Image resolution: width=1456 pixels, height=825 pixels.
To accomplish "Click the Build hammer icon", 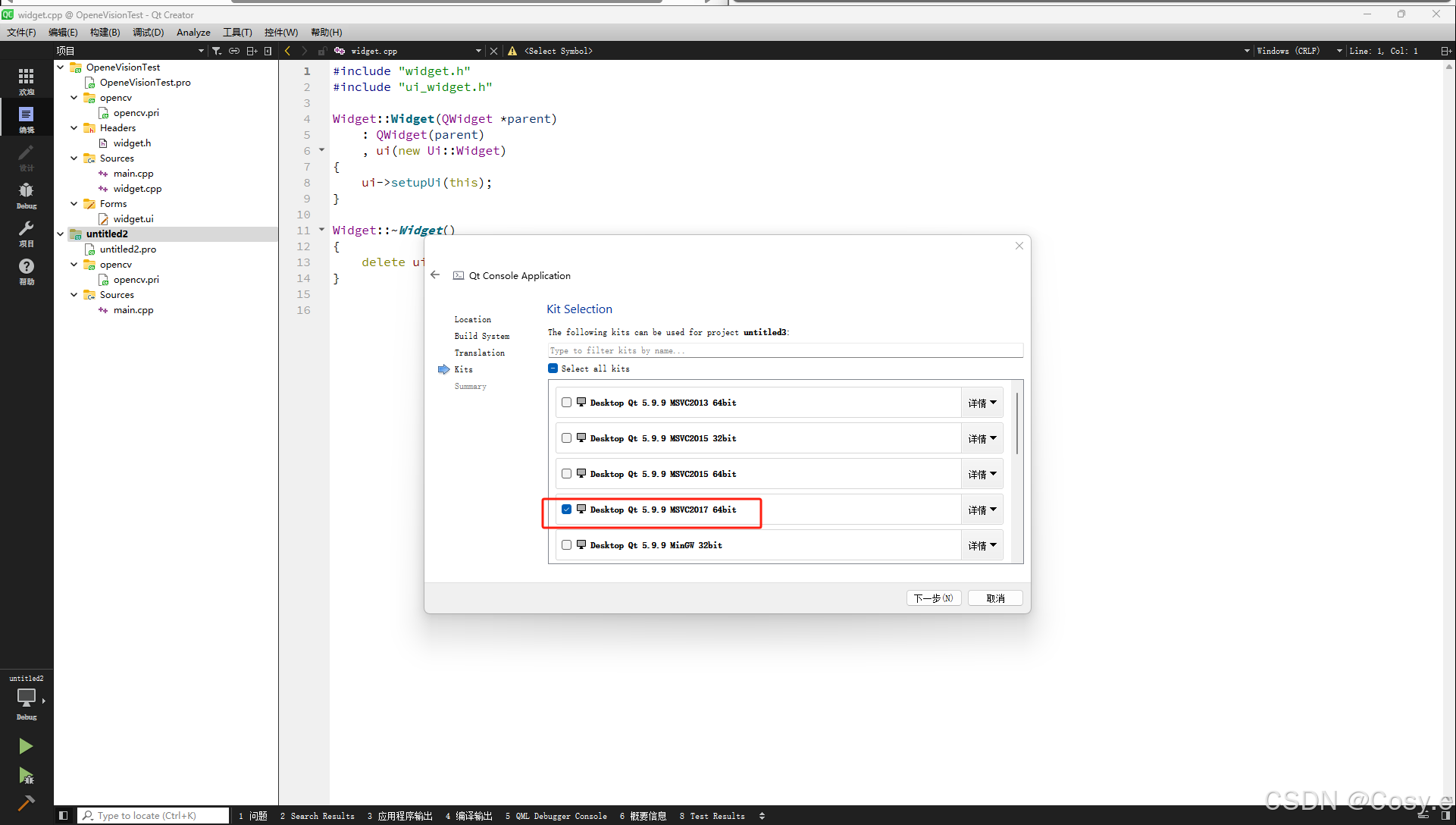I will [26, 802].
